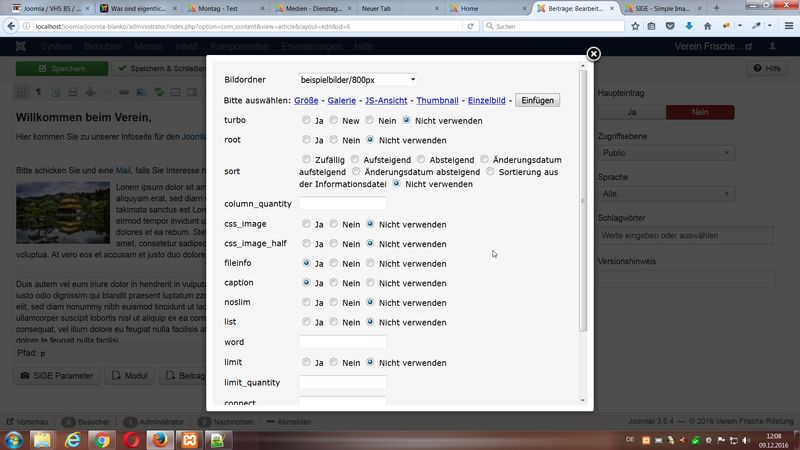Open the XAMPP taskbar icon
The width and height of the screenshot is (800, 450).
pyautogui.click(x=189, y=440)
